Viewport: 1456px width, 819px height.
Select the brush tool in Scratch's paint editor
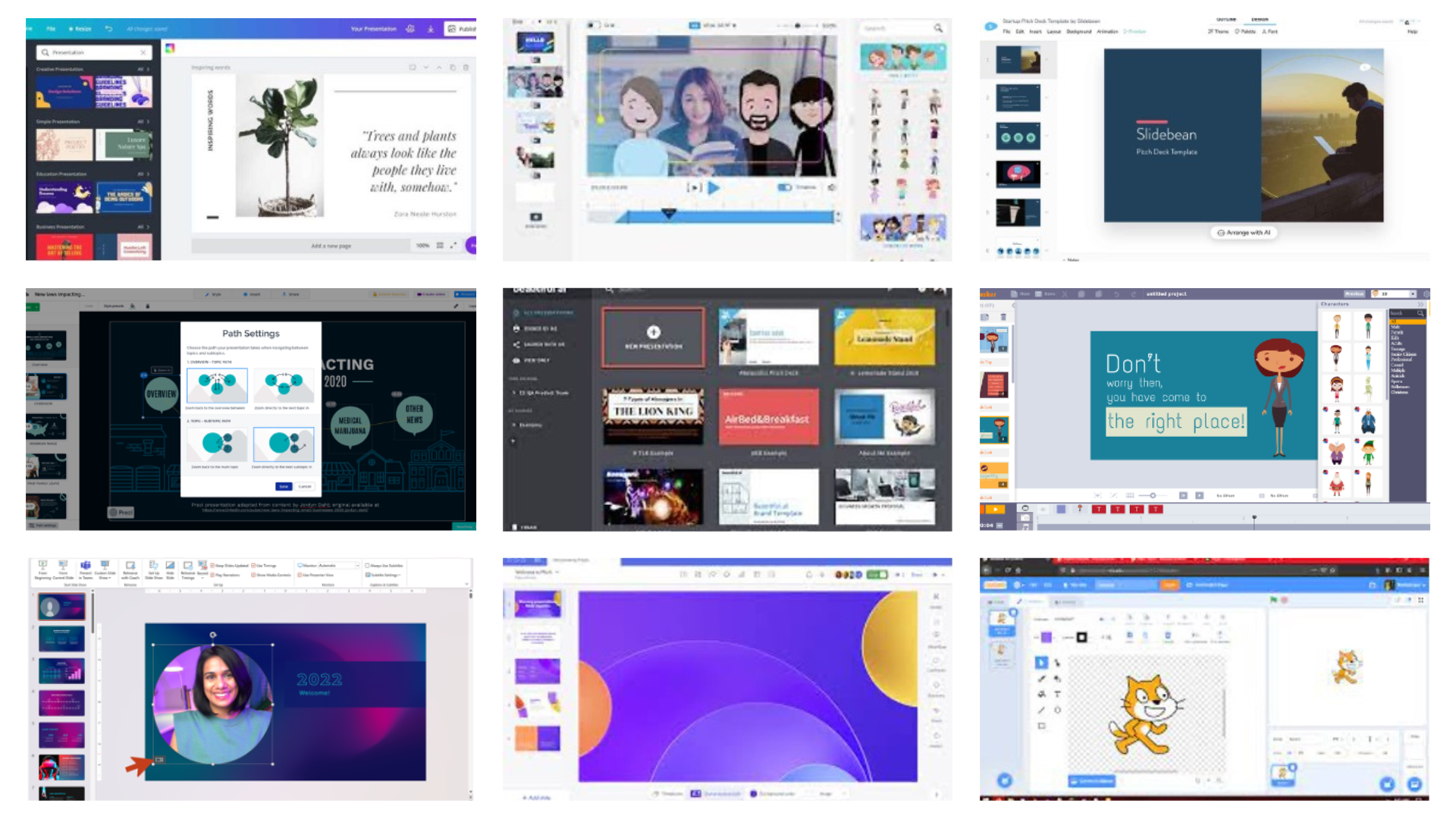pyautogui.click(x=1040, y=679)
